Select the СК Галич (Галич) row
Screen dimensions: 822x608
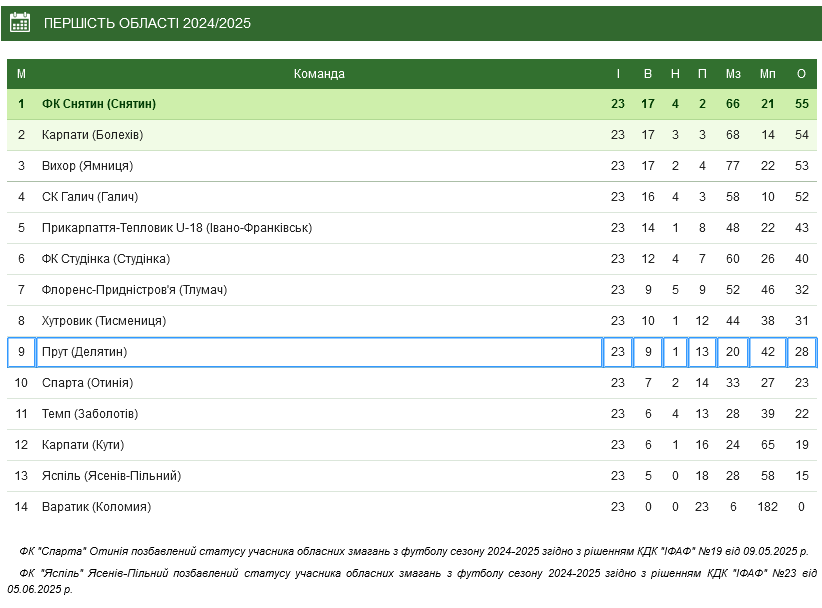pos(412,197)
